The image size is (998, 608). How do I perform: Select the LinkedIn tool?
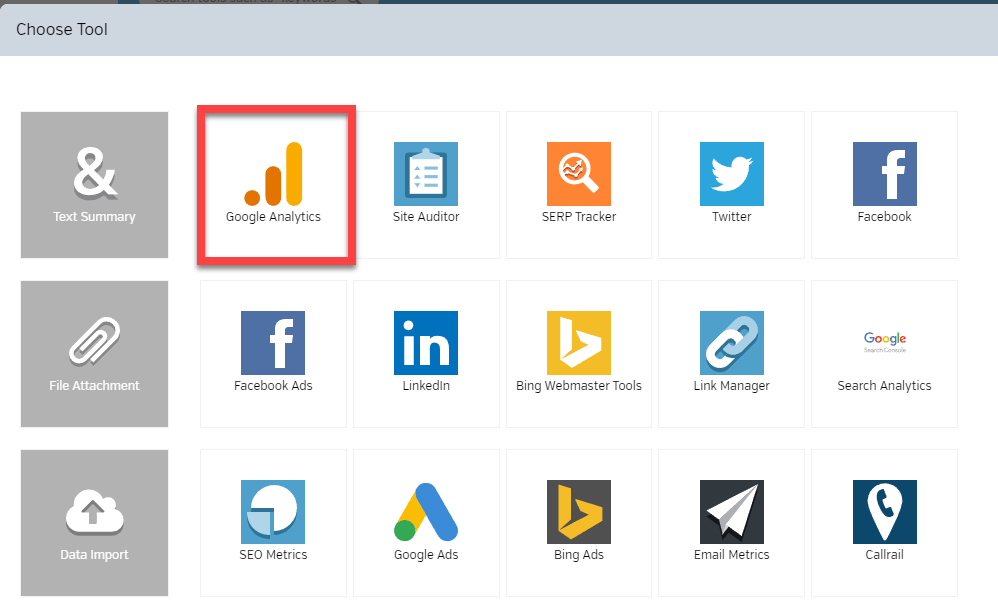coord(426,354)
